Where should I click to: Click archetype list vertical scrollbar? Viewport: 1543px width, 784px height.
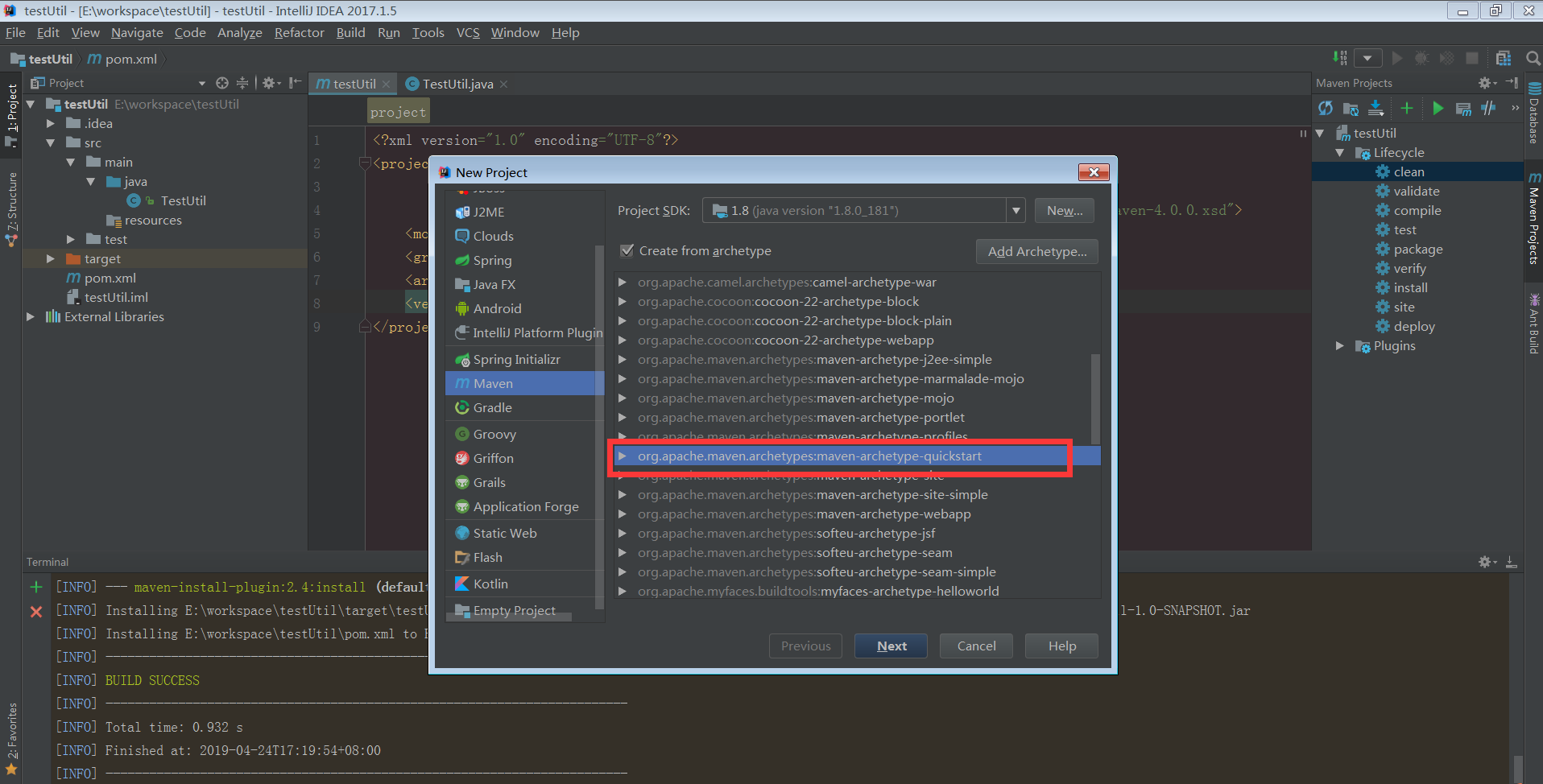1095,398
